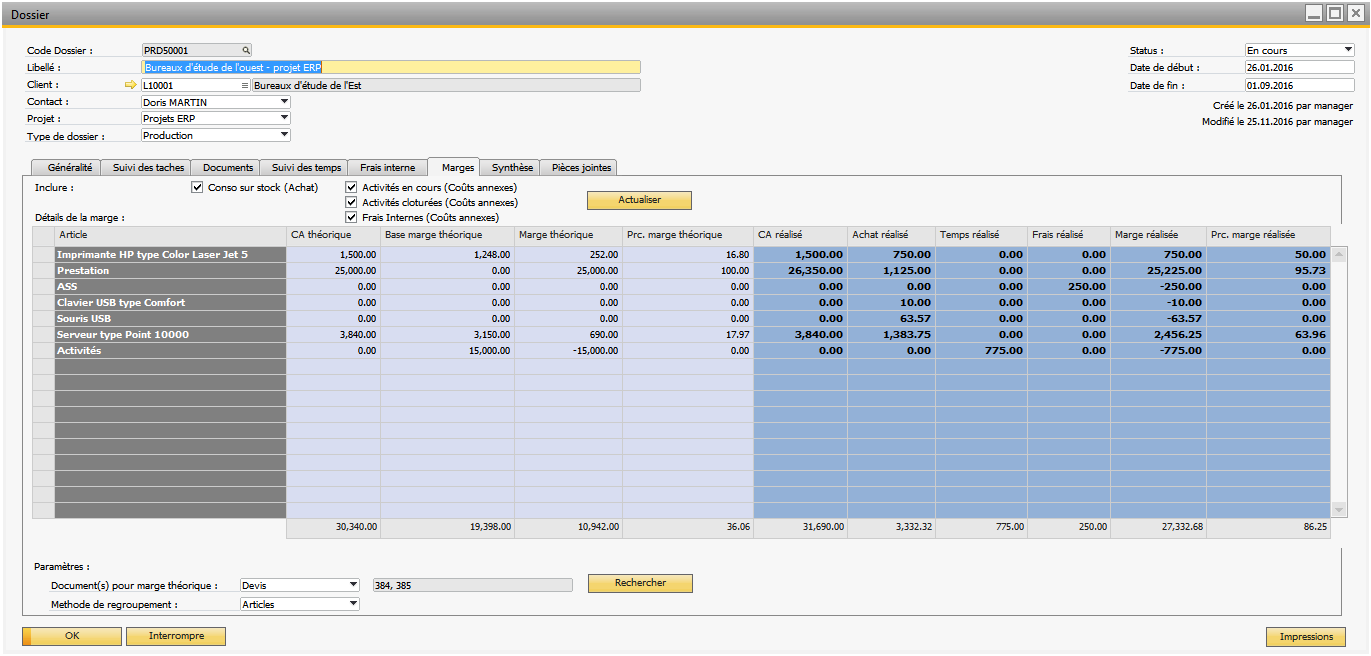The height and width of the screenshot is (656, 1371).
Task: Toggle Activités en cours checkbox
Action: click(x=351, y=187)
